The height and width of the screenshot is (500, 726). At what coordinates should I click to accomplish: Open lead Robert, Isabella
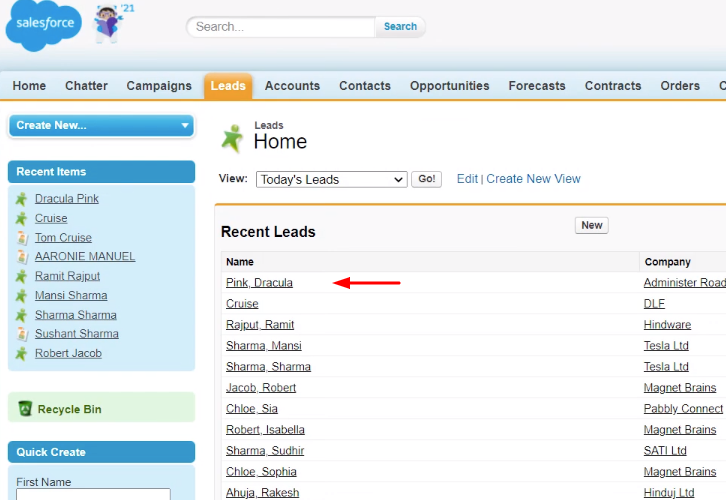click(x=265, y=430)
